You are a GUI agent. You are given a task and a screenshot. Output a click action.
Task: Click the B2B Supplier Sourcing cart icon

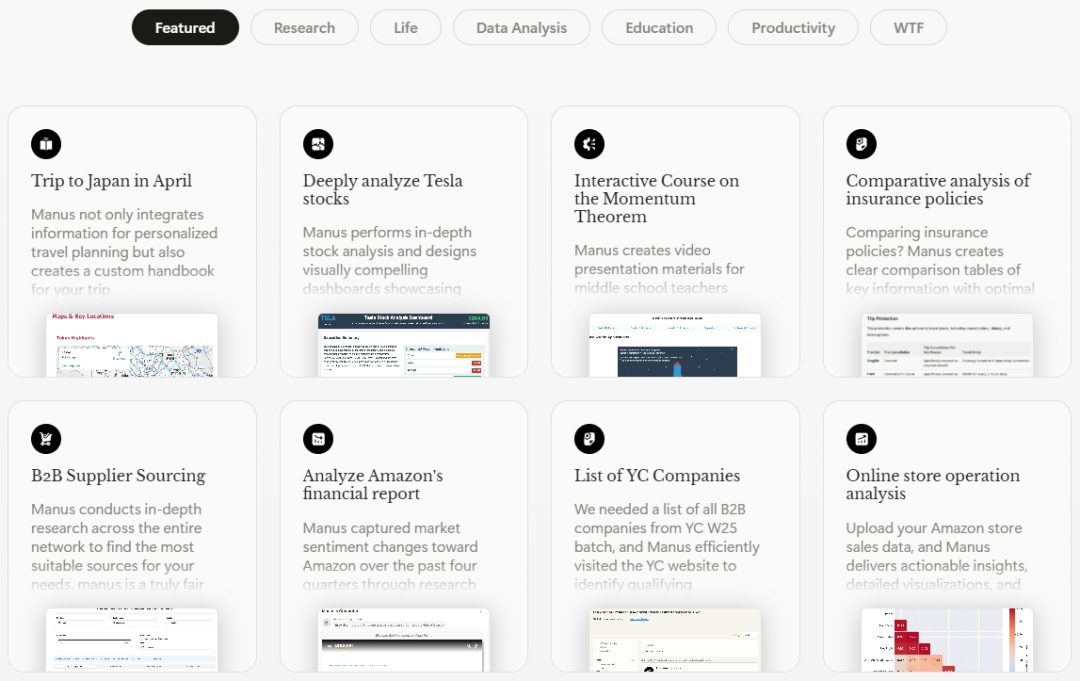46,439
